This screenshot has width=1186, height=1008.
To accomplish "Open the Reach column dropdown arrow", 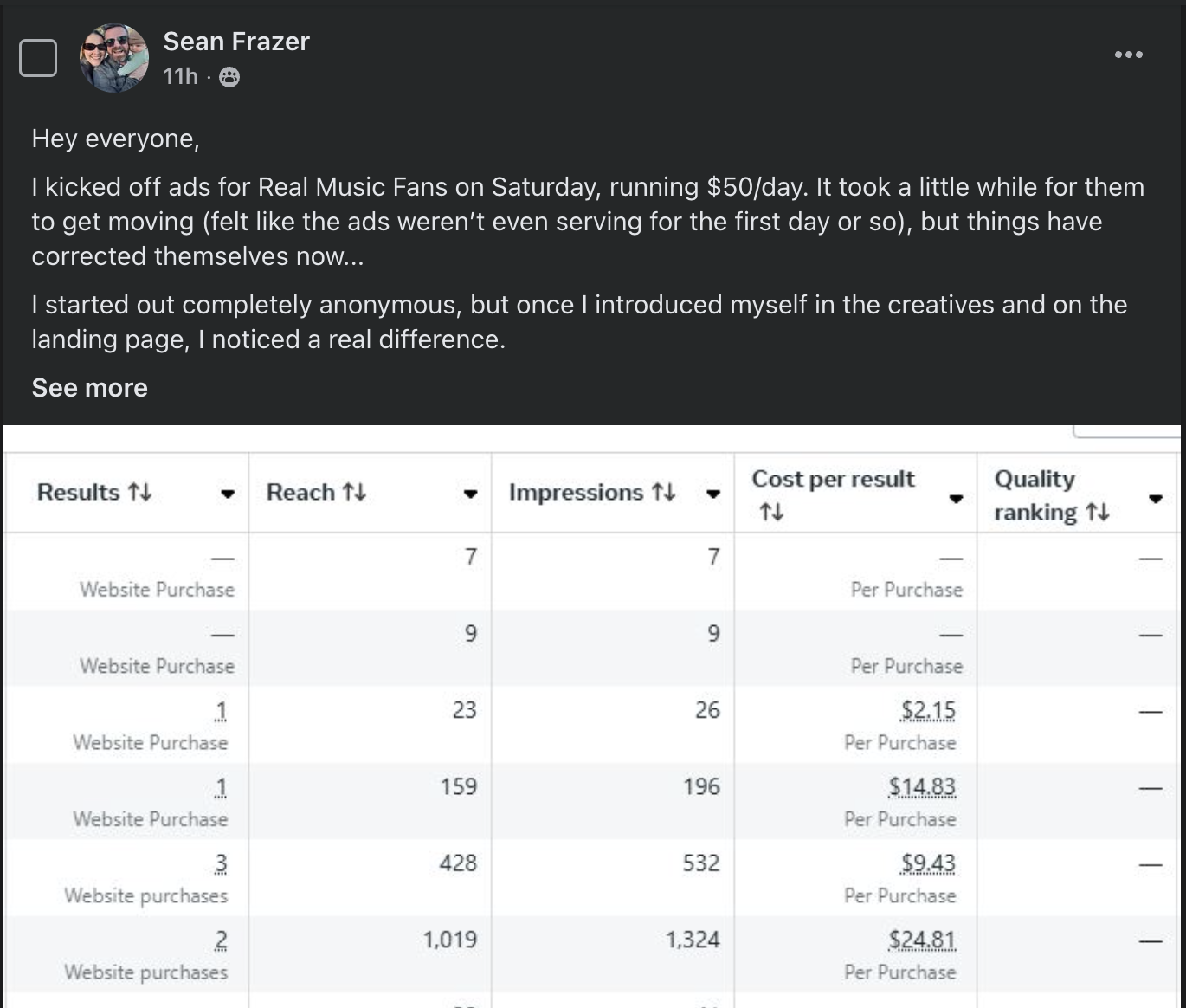I will (x=470, y=494).
